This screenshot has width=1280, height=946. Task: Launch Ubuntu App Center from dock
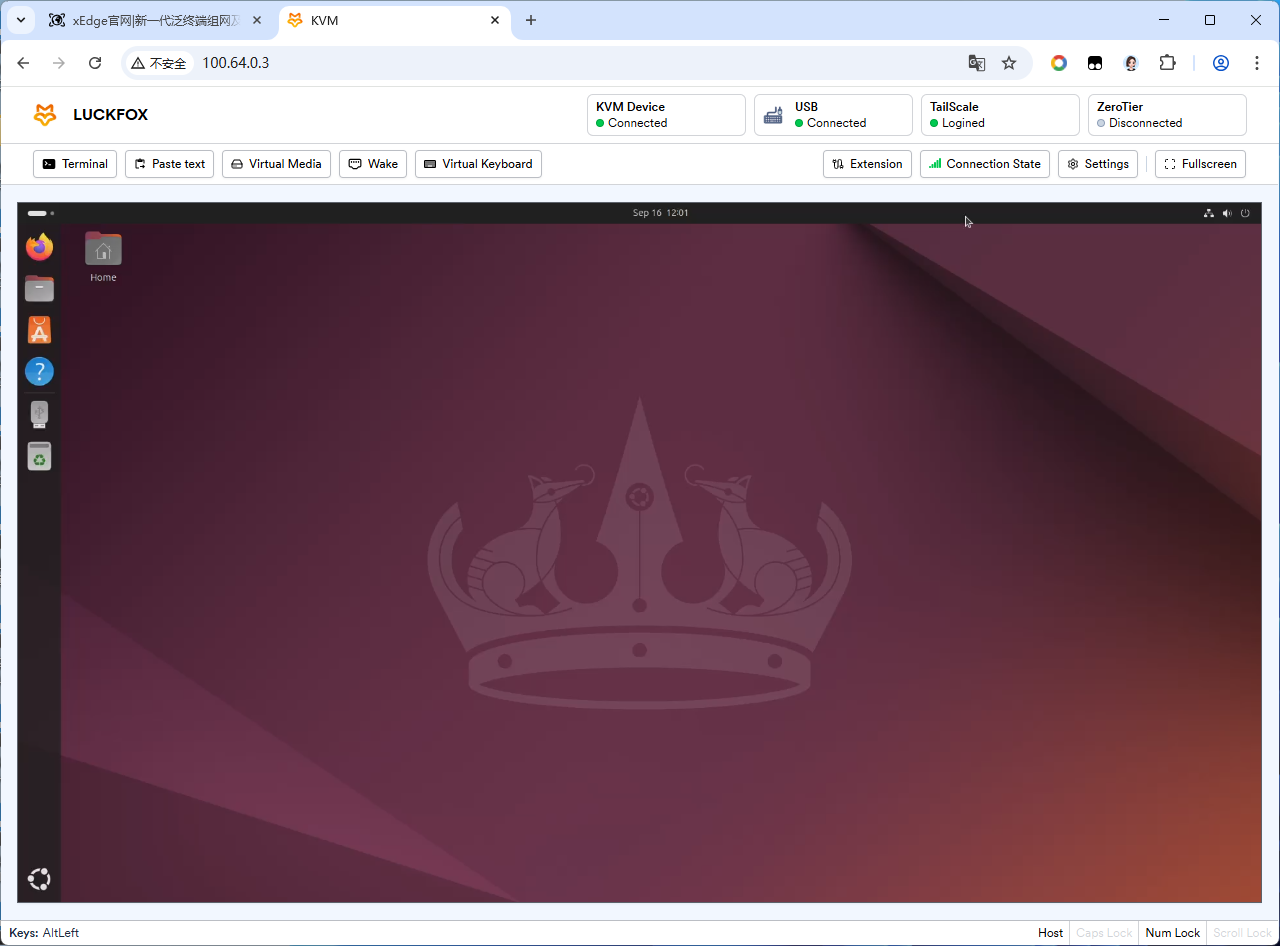point(39,330)
